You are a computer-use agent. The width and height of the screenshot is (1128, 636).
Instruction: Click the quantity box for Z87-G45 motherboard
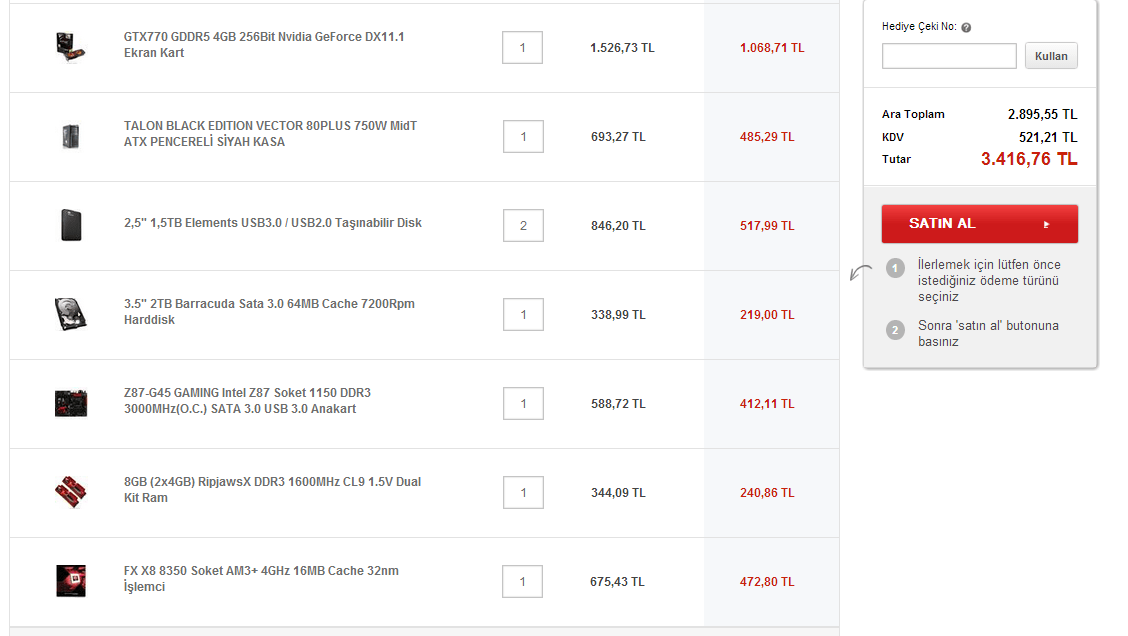click(x=522, y=403)
